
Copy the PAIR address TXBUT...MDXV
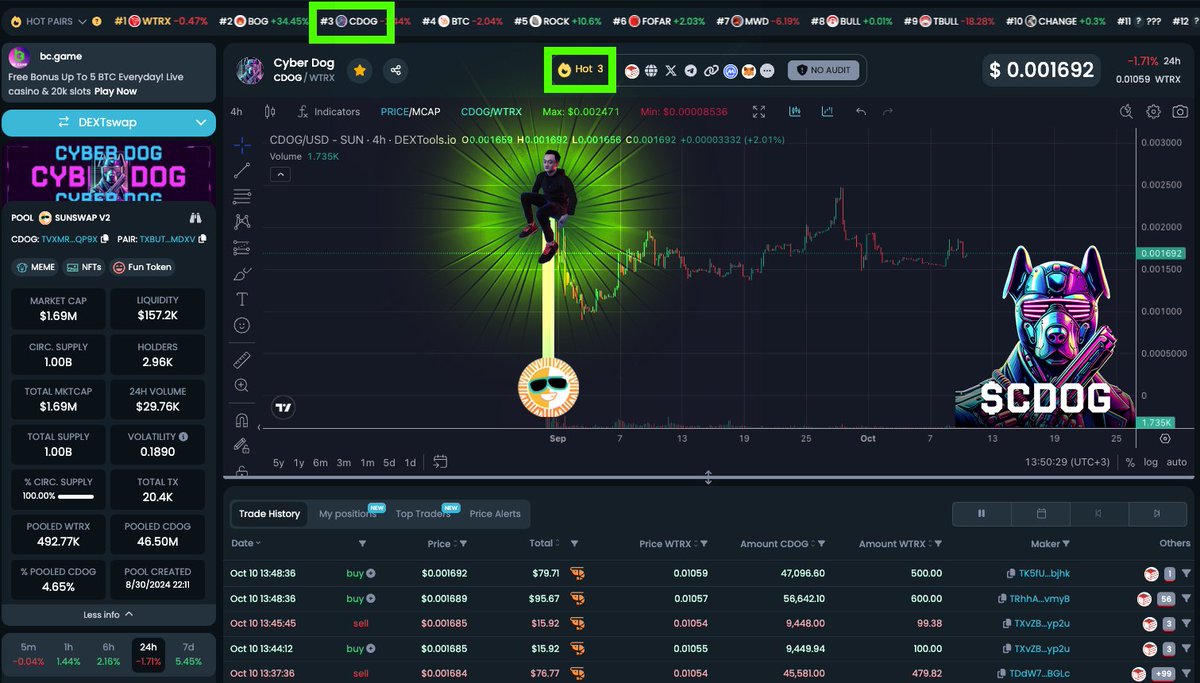coord(203,239)
